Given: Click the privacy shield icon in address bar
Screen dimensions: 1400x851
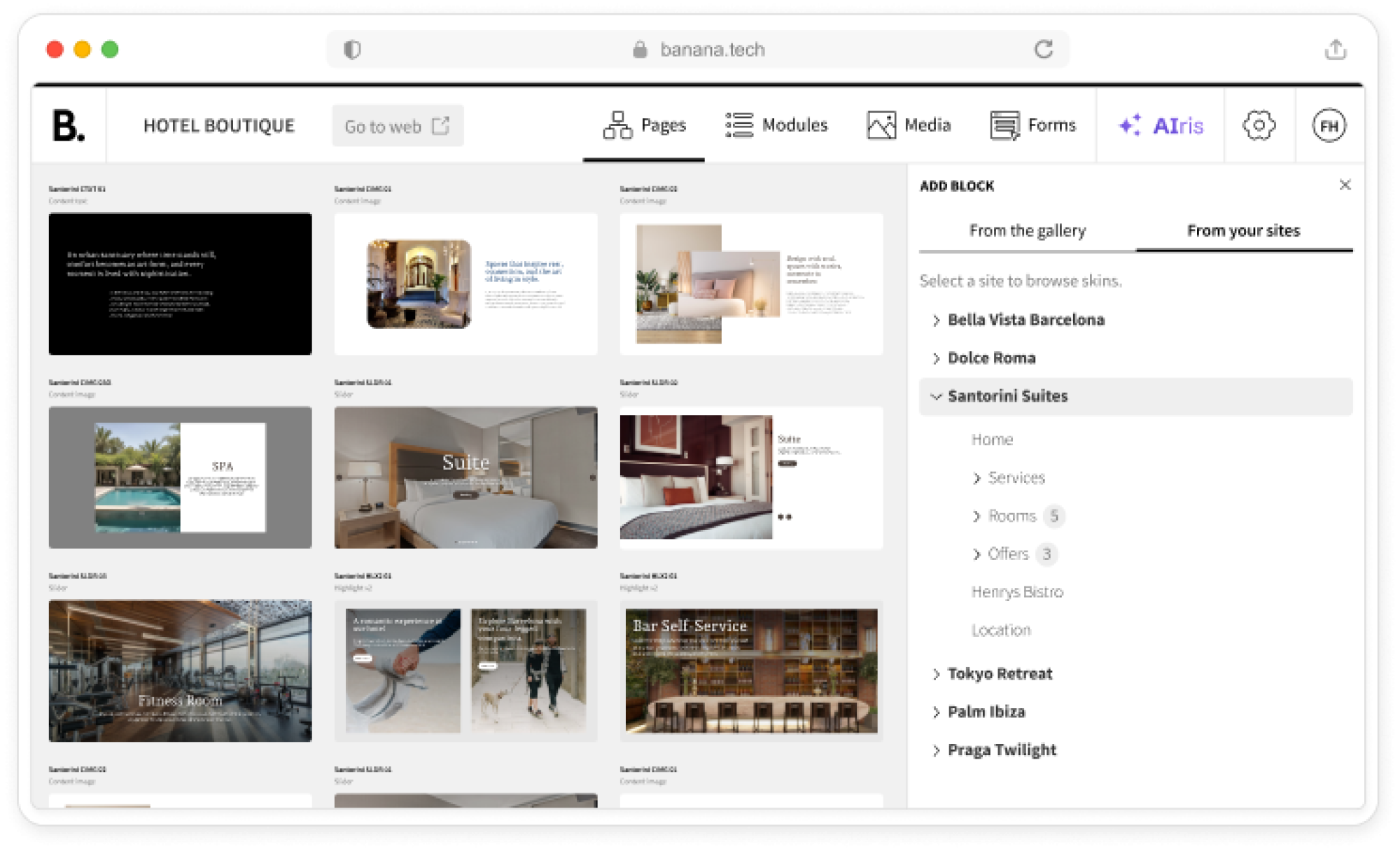Looking at the screenshot, I should pyautogui.click(x=352, y=50).
